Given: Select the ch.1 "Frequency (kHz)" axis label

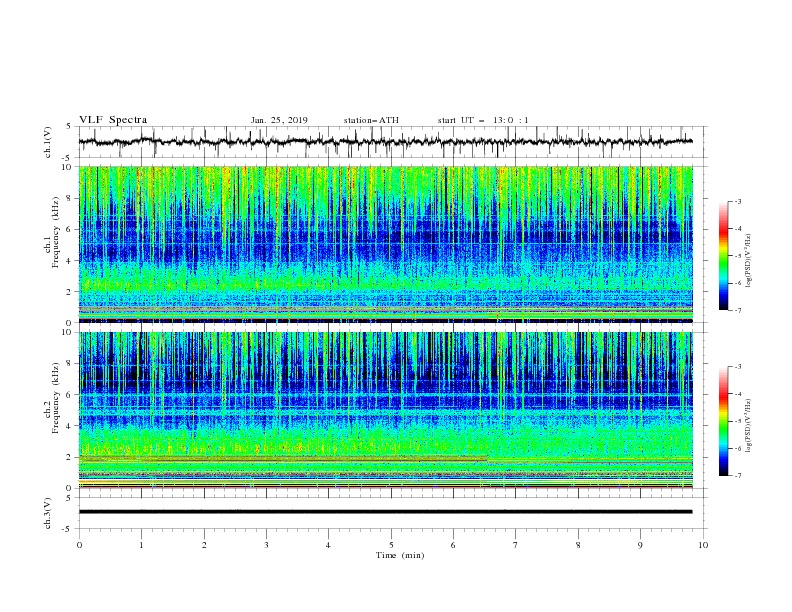Looking at the screenshot, I should 56,230.
